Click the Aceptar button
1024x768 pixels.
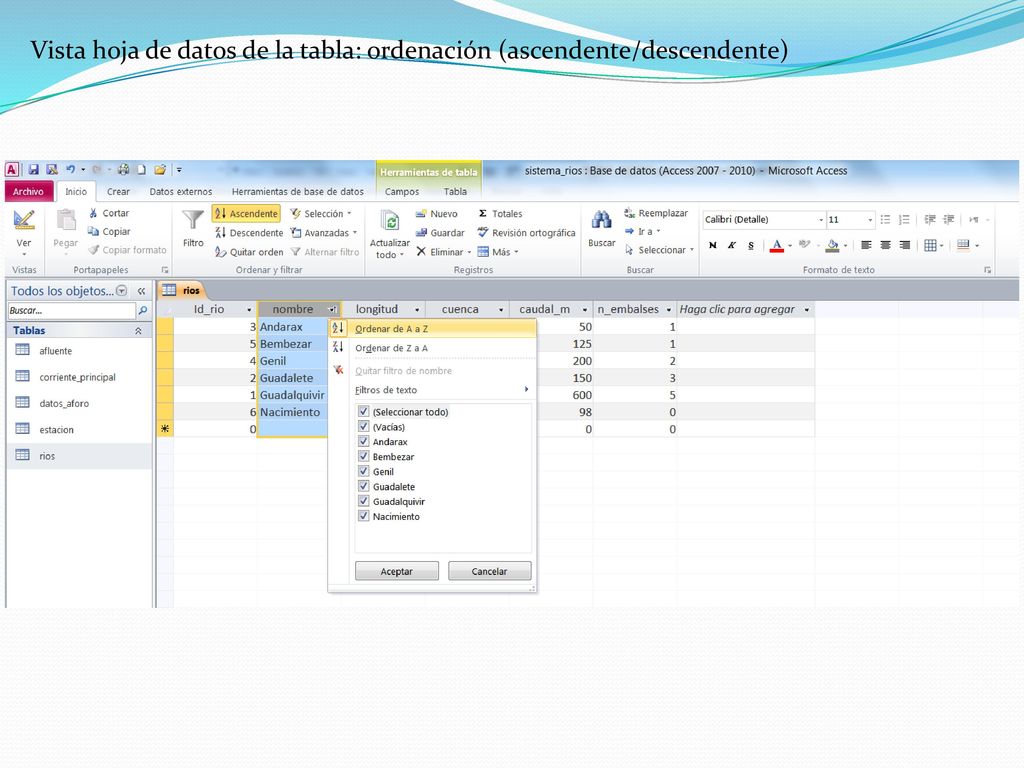click(x=396, y=571)
